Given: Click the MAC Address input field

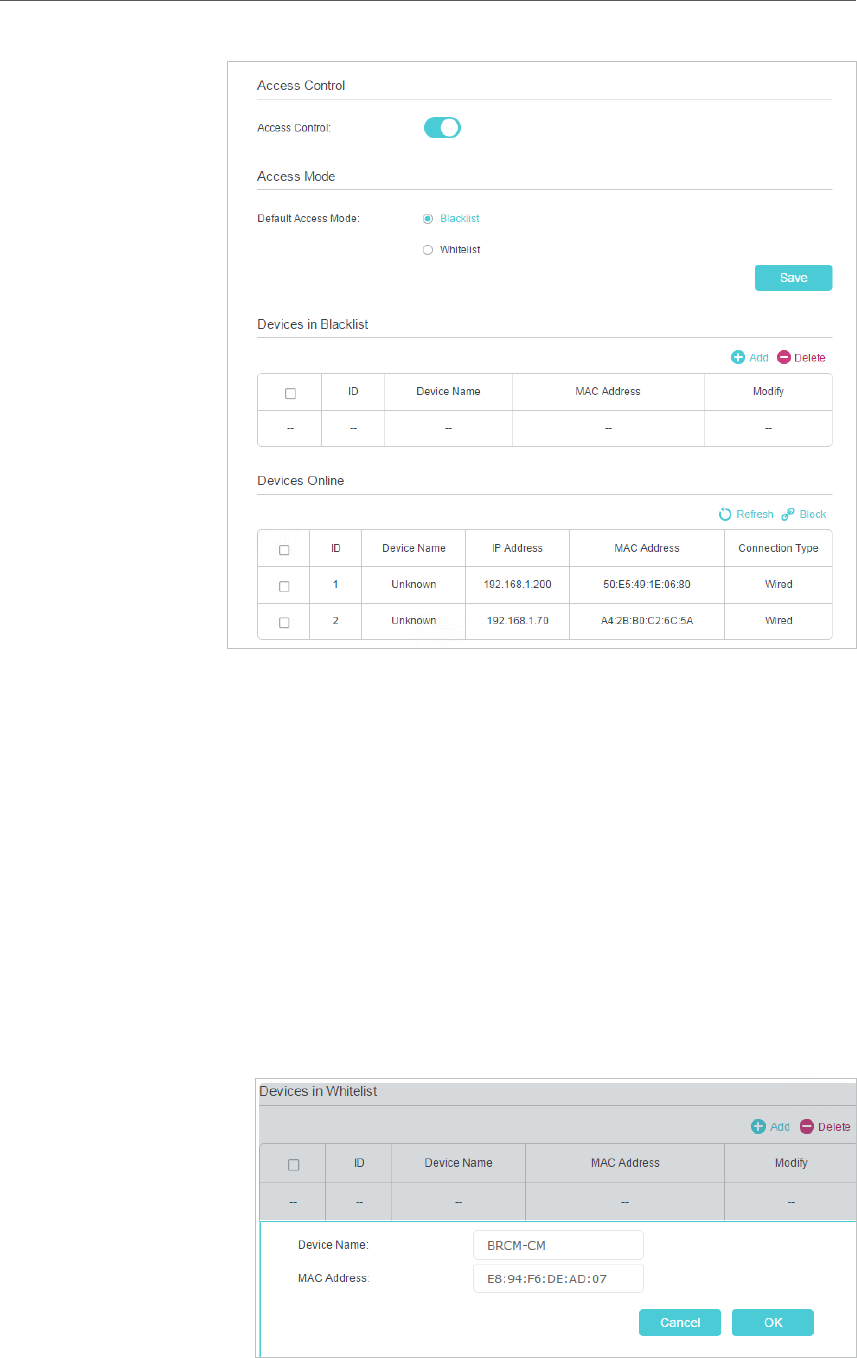Looking at the screenshot, I should 558,1278.
